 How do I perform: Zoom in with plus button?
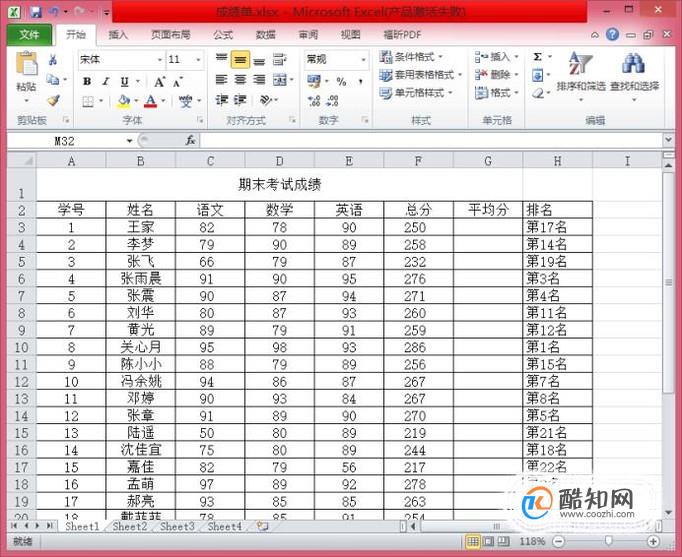(x=652, y=541)
